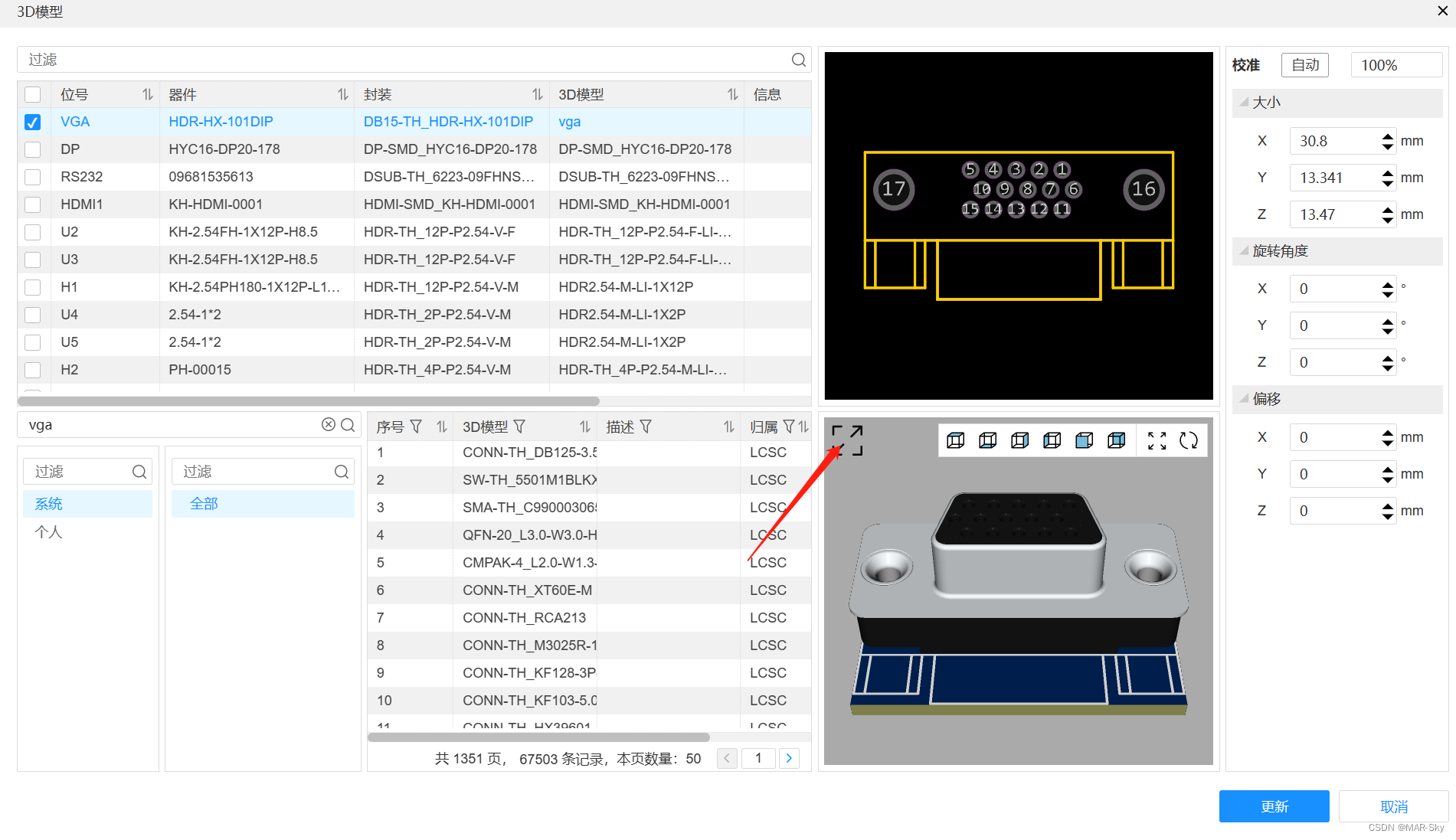Uncheck the VGA row checkbox
Image resolution: width=1456 pixels, height=840 pixels.
(x=32, y=122)
